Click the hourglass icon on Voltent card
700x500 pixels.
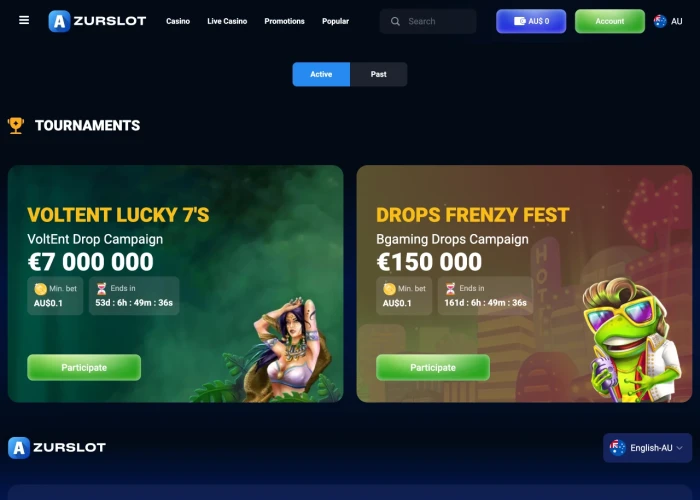coord(102,289)
